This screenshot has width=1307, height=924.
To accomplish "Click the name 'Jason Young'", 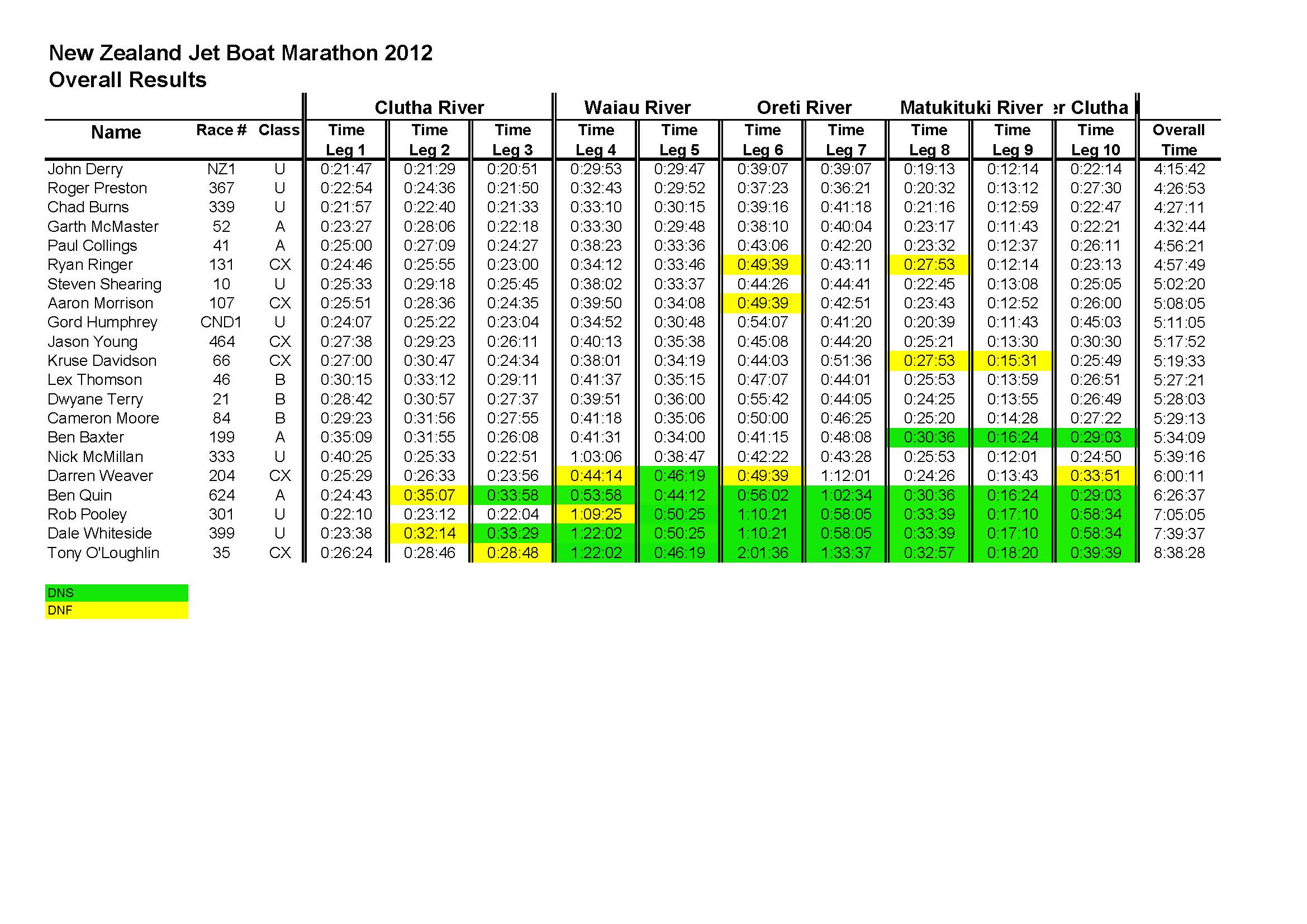I will click(x=92, y=341).
